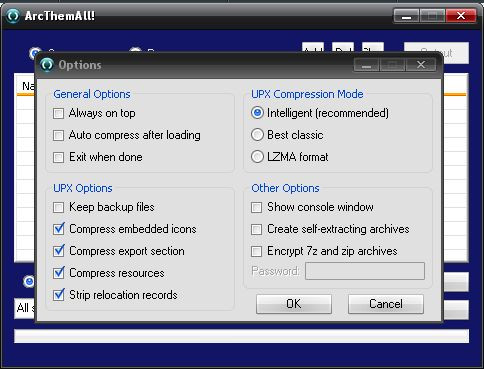The height and width of the screenshot is (369, 484).
Task: Click the Options dialog title icon
Action: tap(47, 65)
